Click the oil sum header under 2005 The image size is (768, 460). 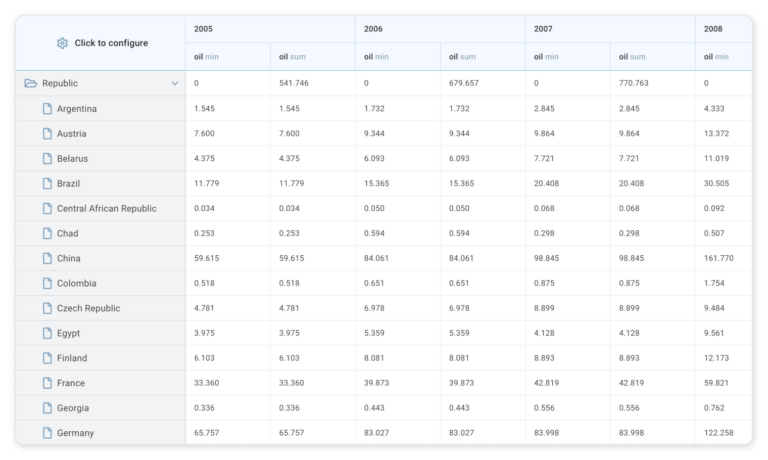pyautogui.click(x=313, y=57)
